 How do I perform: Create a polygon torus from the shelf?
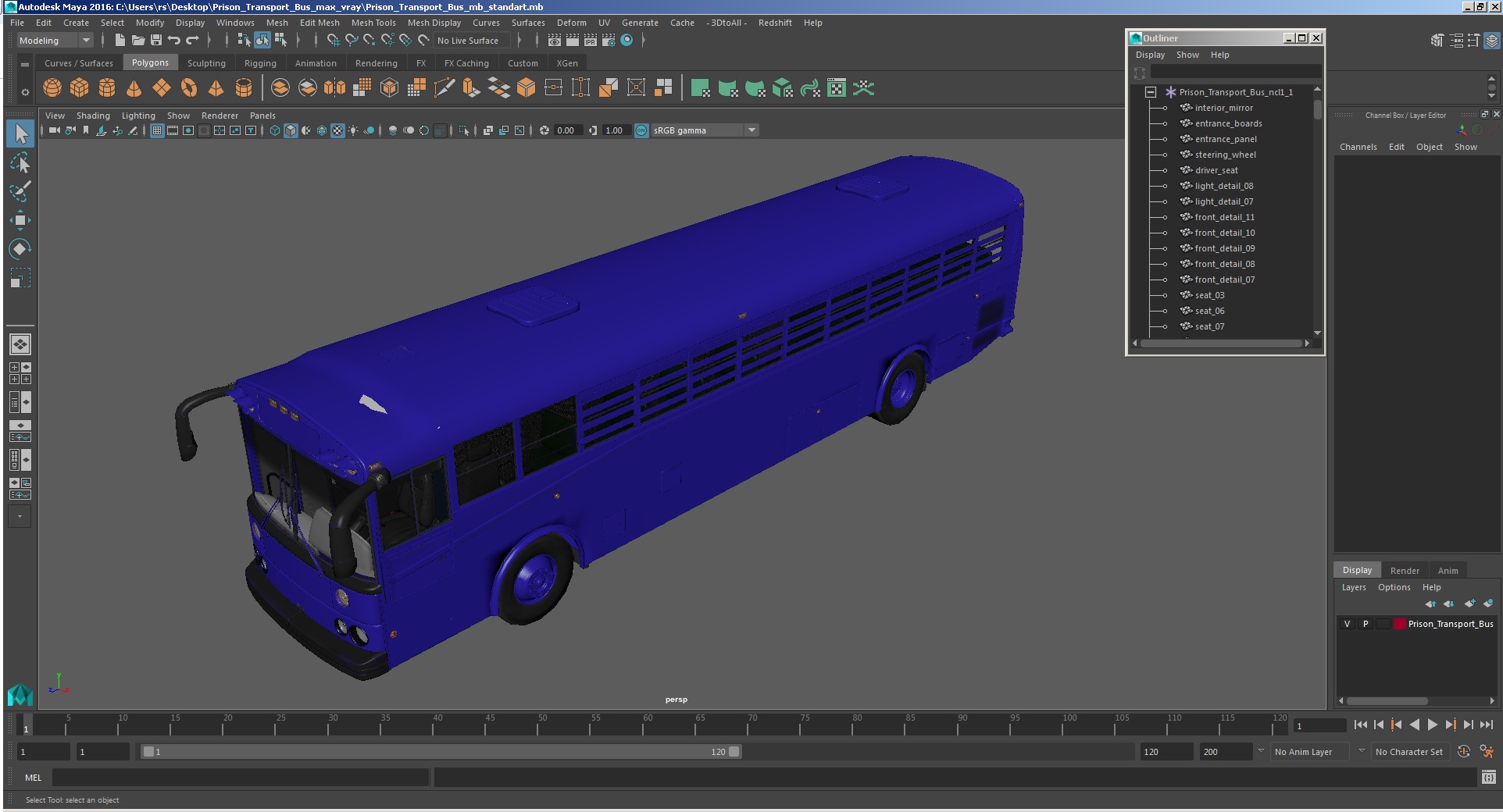click(189, 88)
